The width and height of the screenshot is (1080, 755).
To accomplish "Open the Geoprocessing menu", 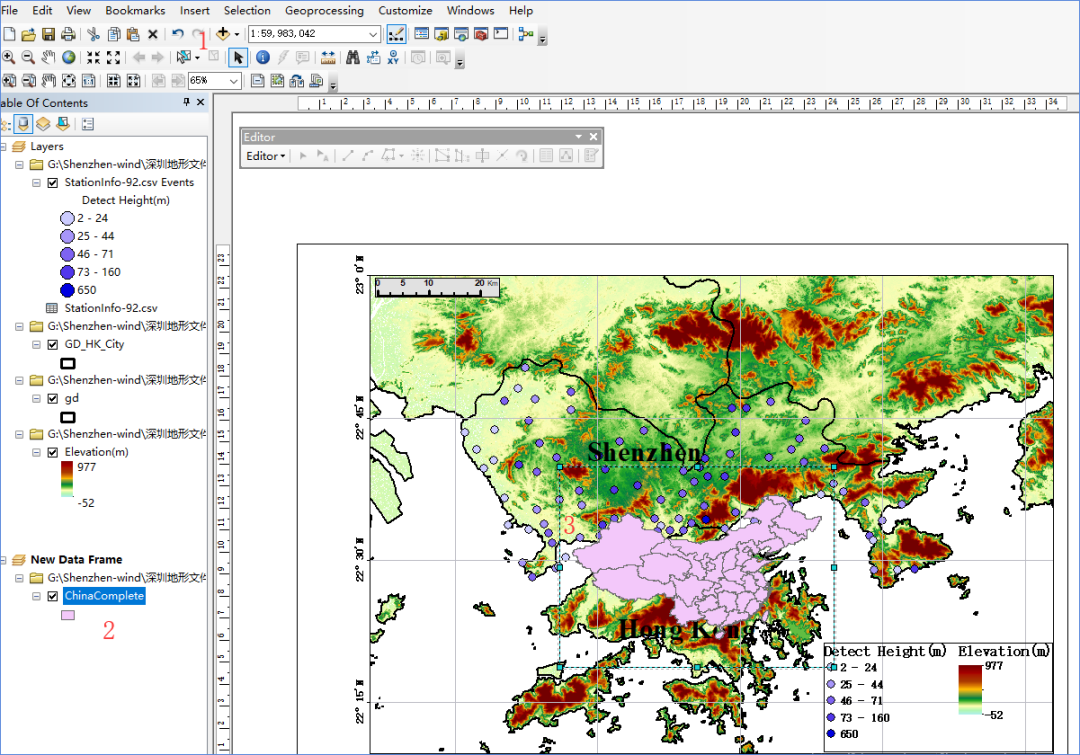I will tap(324, 10).
